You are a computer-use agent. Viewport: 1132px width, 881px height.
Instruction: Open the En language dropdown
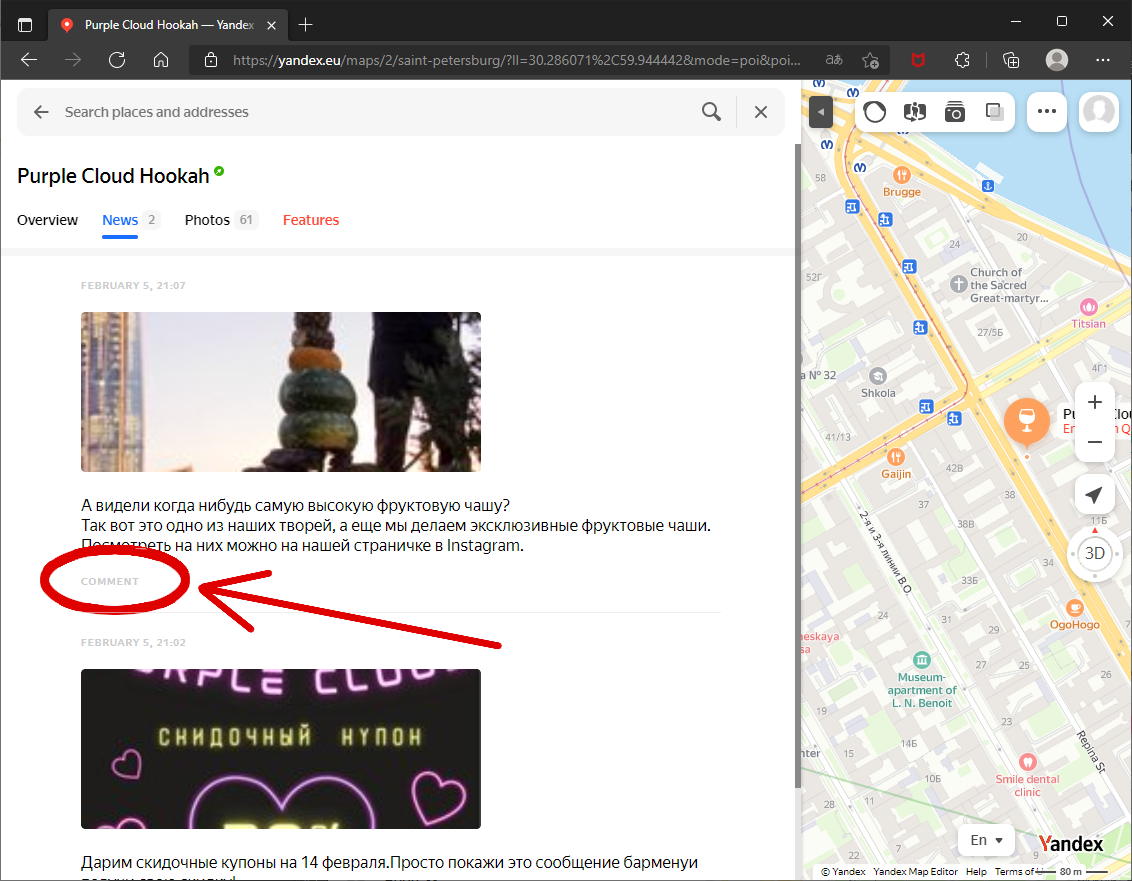pyautogui.click(x=985, y=840)
